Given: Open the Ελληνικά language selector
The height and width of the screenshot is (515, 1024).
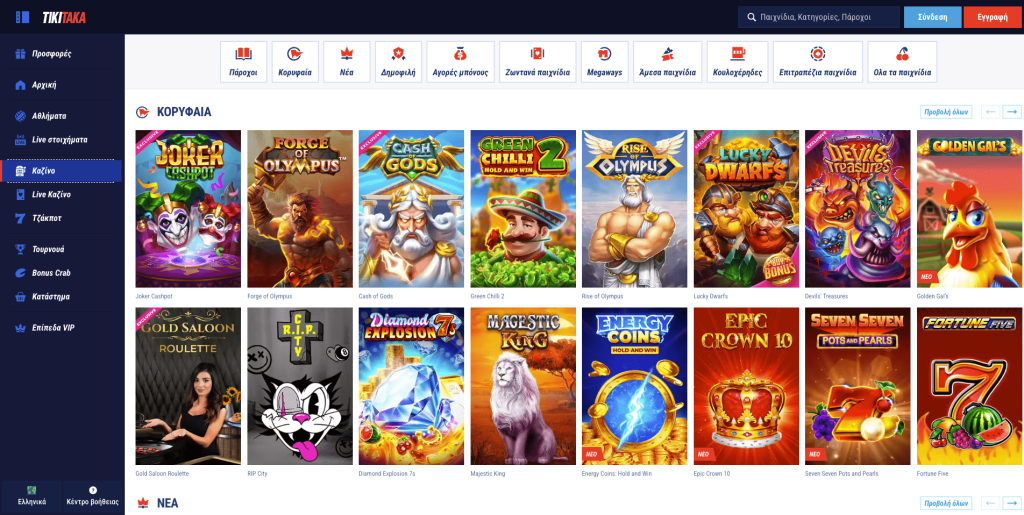Looking at the screenshot, I should 31,495.
